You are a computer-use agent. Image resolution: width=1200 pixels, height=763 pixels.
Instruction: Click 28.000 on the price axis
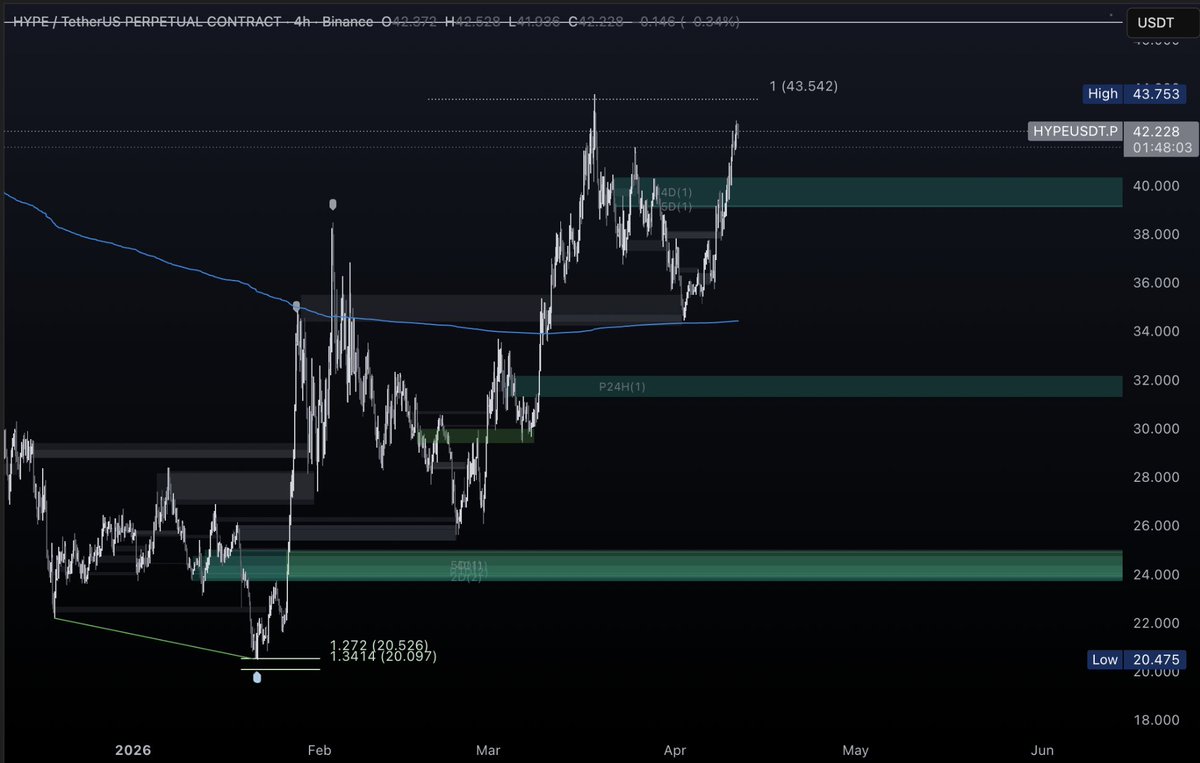pyautogui.click(x=1155, y=477)
